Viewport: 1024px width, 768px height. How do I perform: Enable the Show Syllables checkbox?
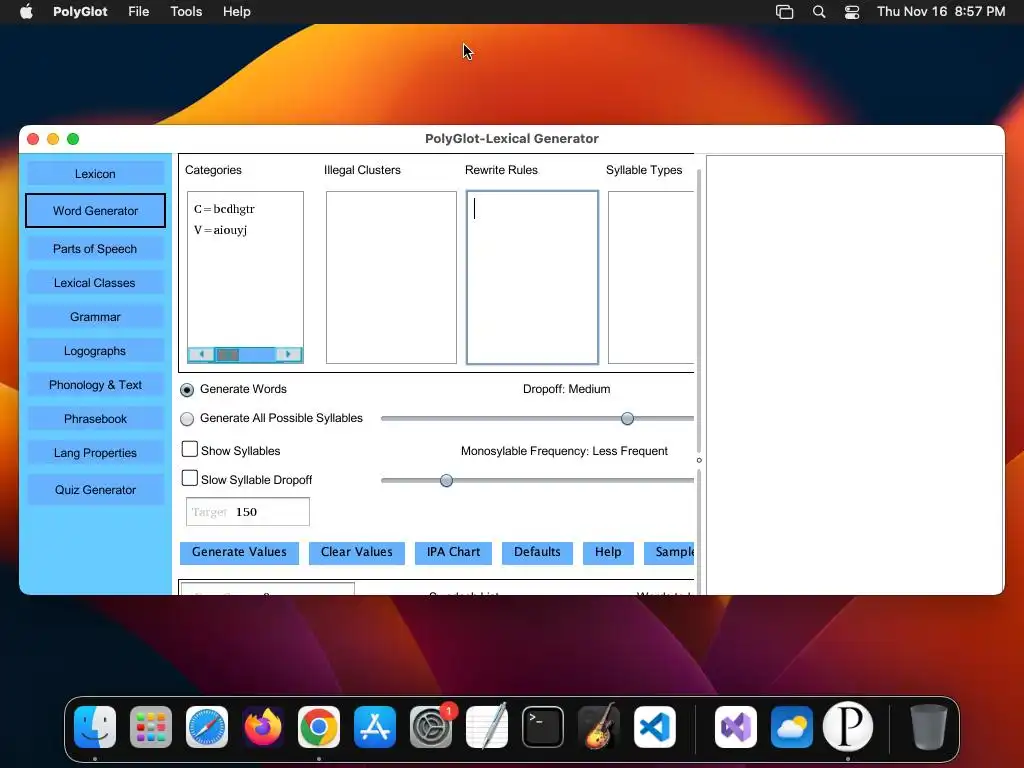[x=189, y=449]
